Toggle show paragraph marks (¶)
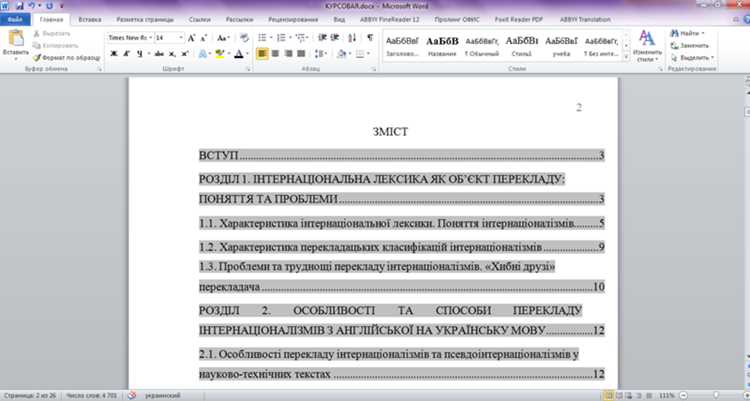This screenshot has width=750, height=401. 370,38
